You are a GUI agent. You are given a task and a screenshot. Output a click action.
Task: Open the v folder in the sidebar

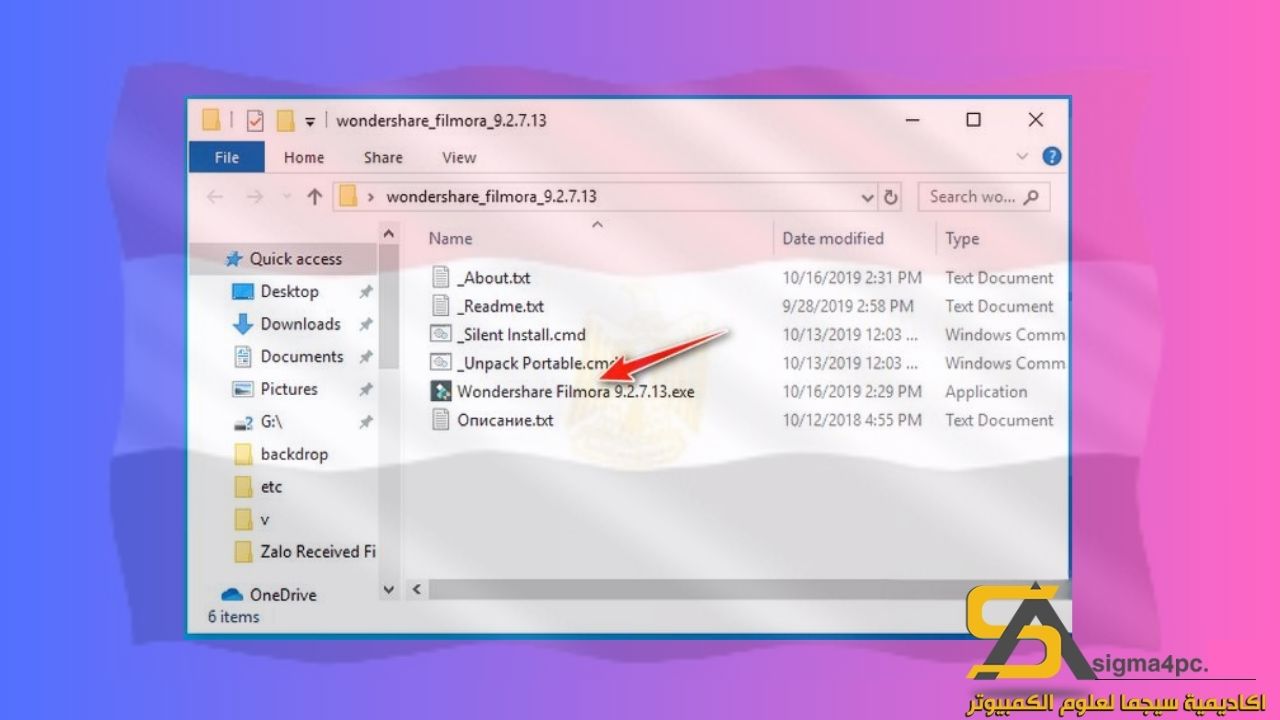265,519
